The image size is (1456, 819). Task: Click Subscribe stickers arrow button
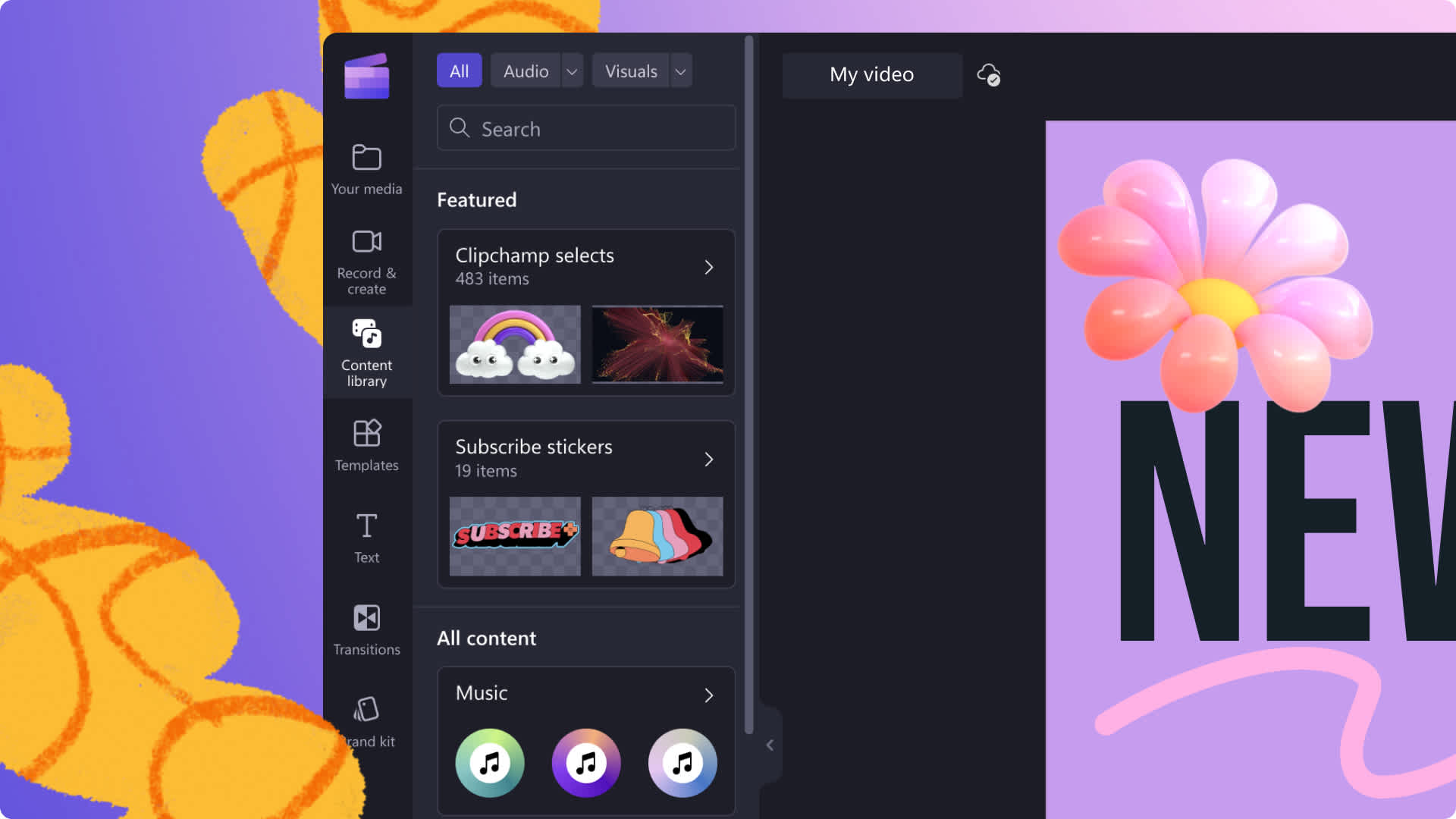click(709, 458)
